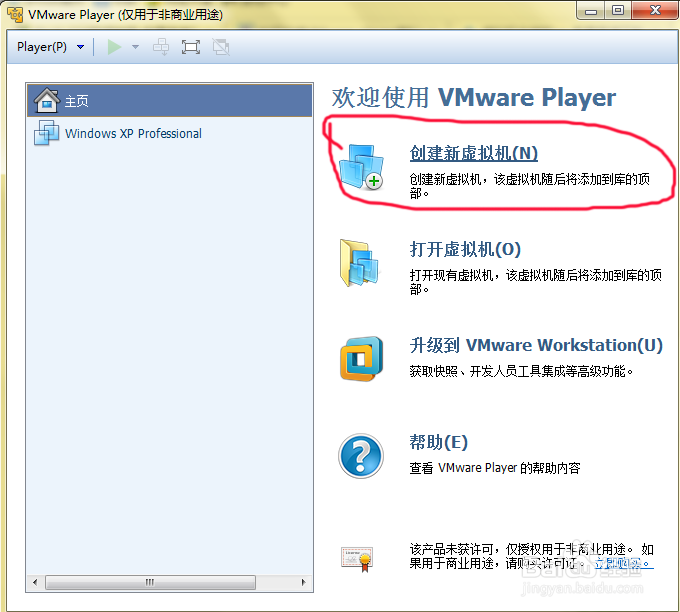Screen dimensions: 680x612
Task: Click the 创建新虚拟机(N) link
Action: click(x=474, y=154)
